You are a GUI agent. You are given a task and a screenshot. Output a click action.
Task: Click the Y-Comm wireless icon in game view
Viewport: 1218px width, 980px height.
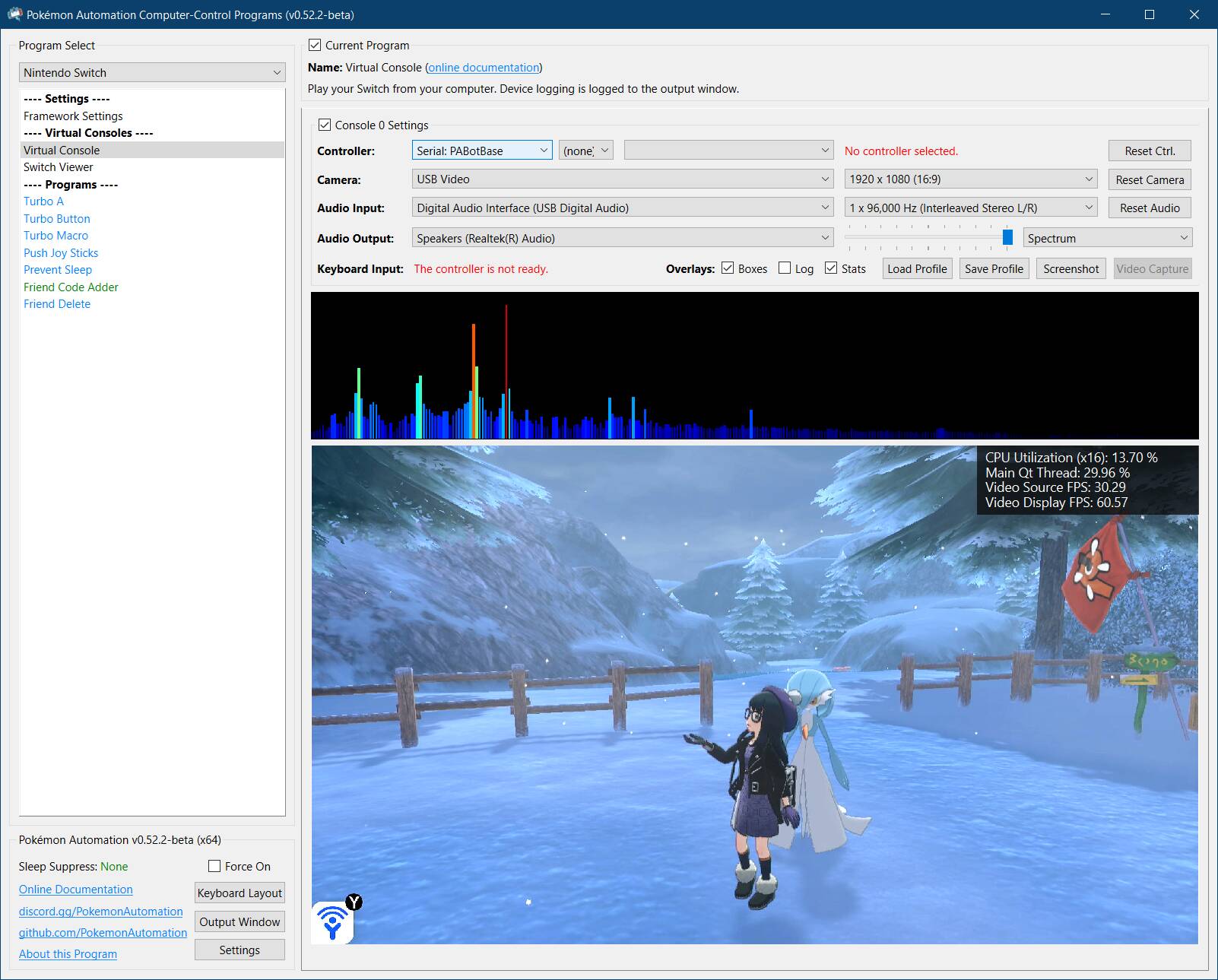pos(333,921)
